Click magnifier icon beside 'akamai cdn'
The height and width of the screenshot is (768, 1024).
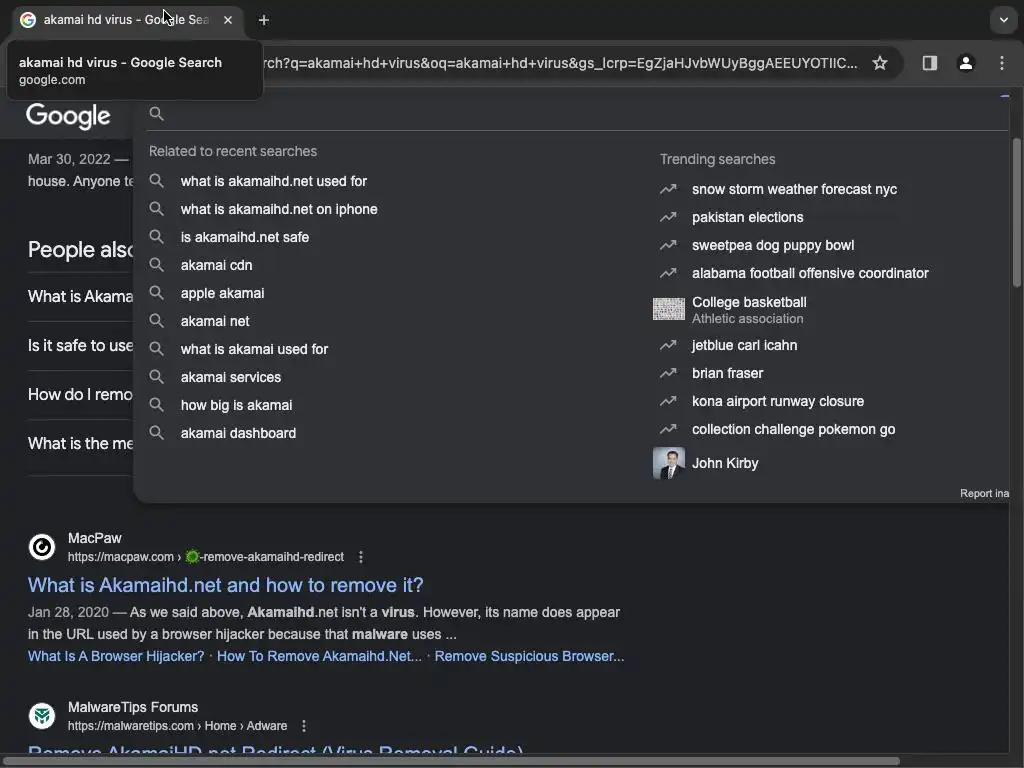point(156,264)
